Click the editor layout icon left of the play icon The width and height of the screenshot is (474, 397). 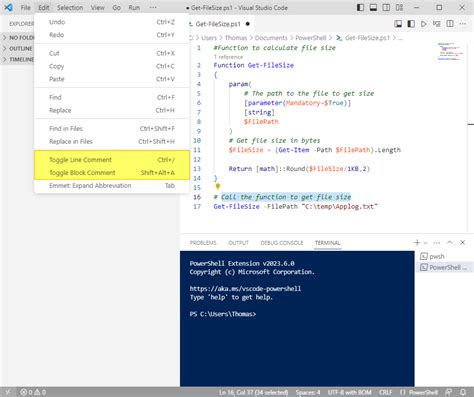coord(411,24)
